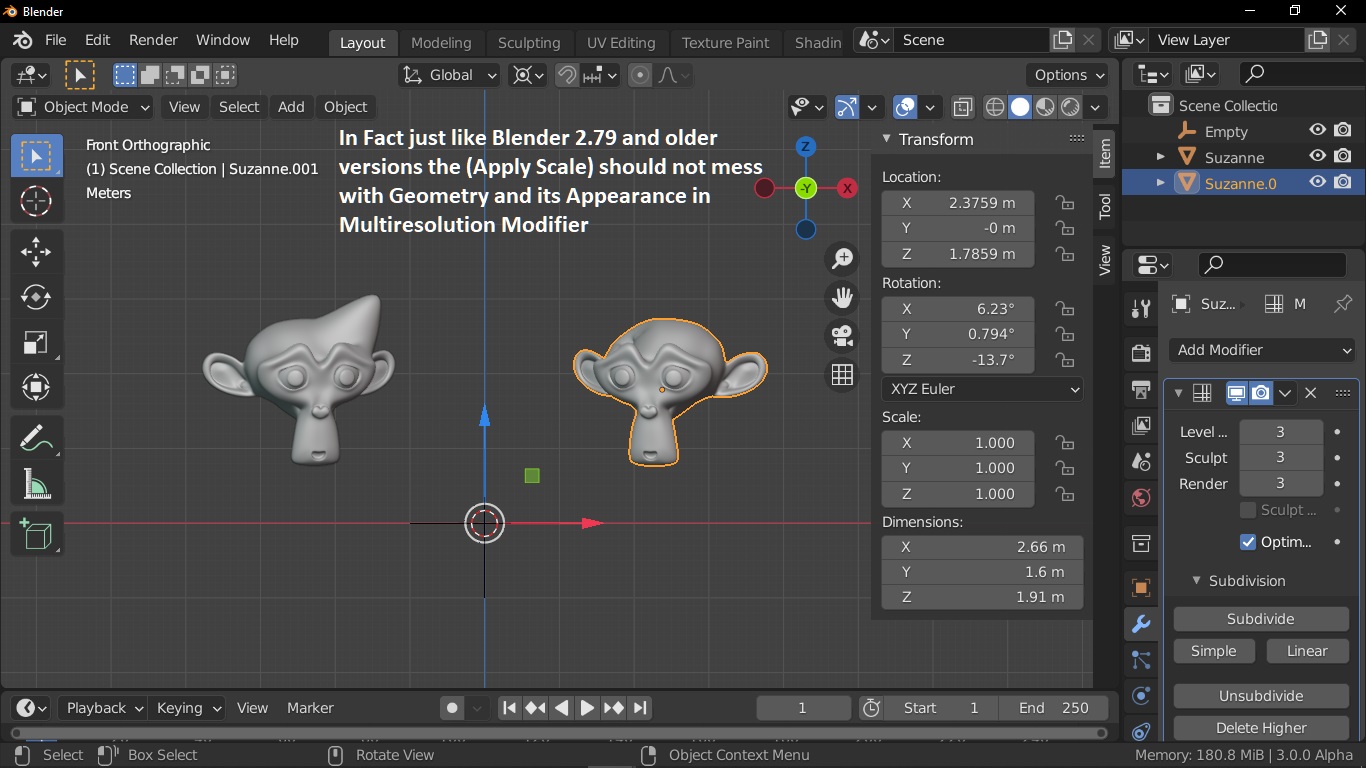1366x768 pixels.
Task: Open the Options dropdown in viewport header
Action: [1070, 75]
